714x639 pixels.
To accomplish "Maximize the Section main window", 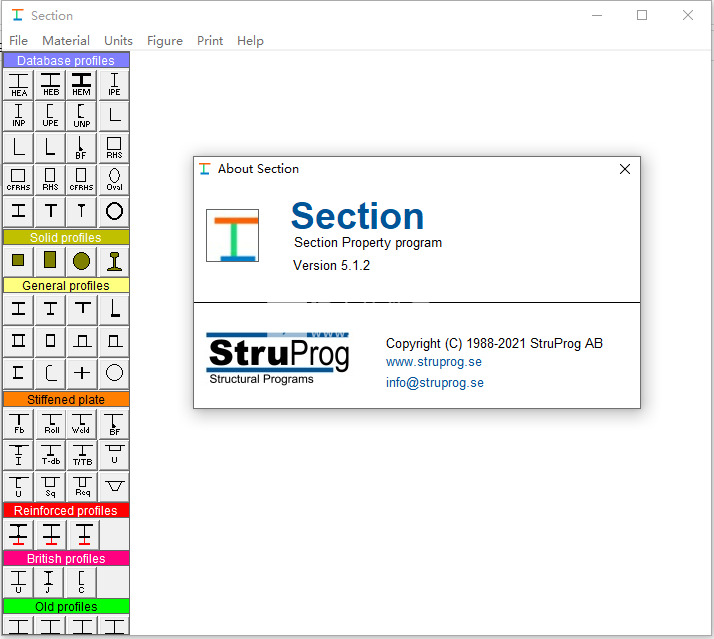I will 642,15.
